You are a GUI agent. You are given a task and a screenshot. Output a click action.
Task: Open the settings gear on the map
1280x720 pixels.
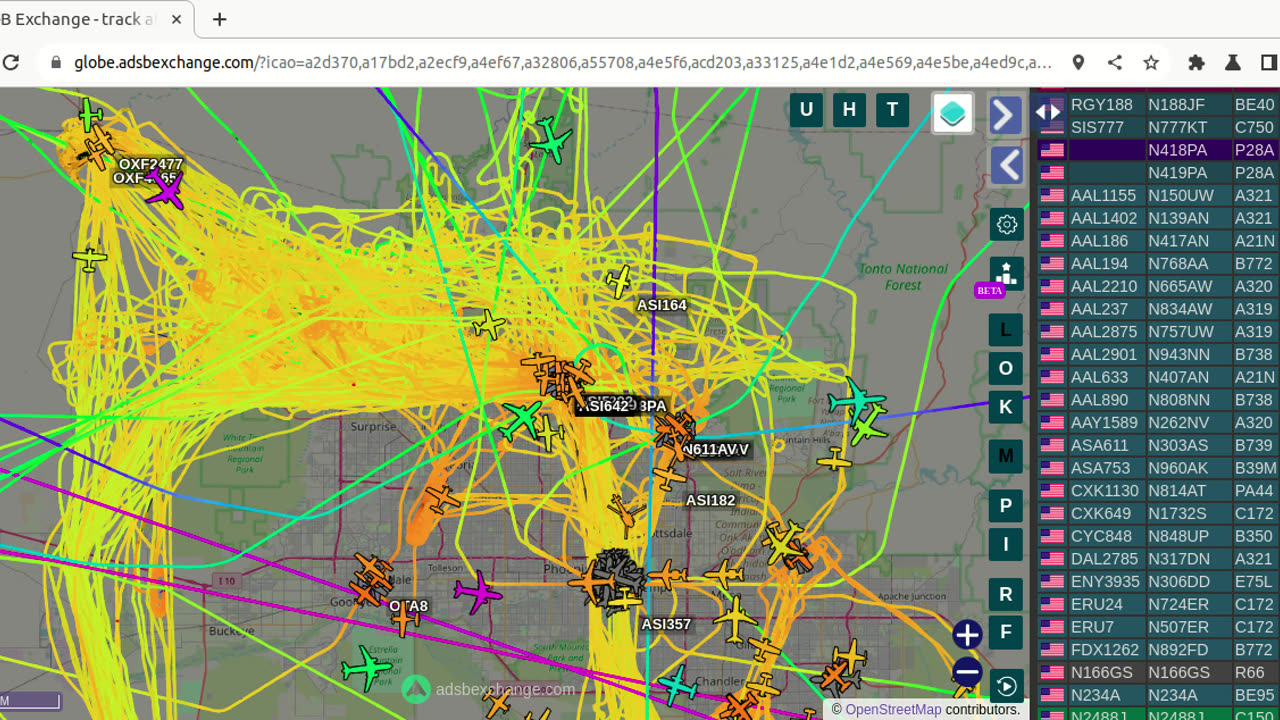pyautogui.click(x=1006, y=224)
